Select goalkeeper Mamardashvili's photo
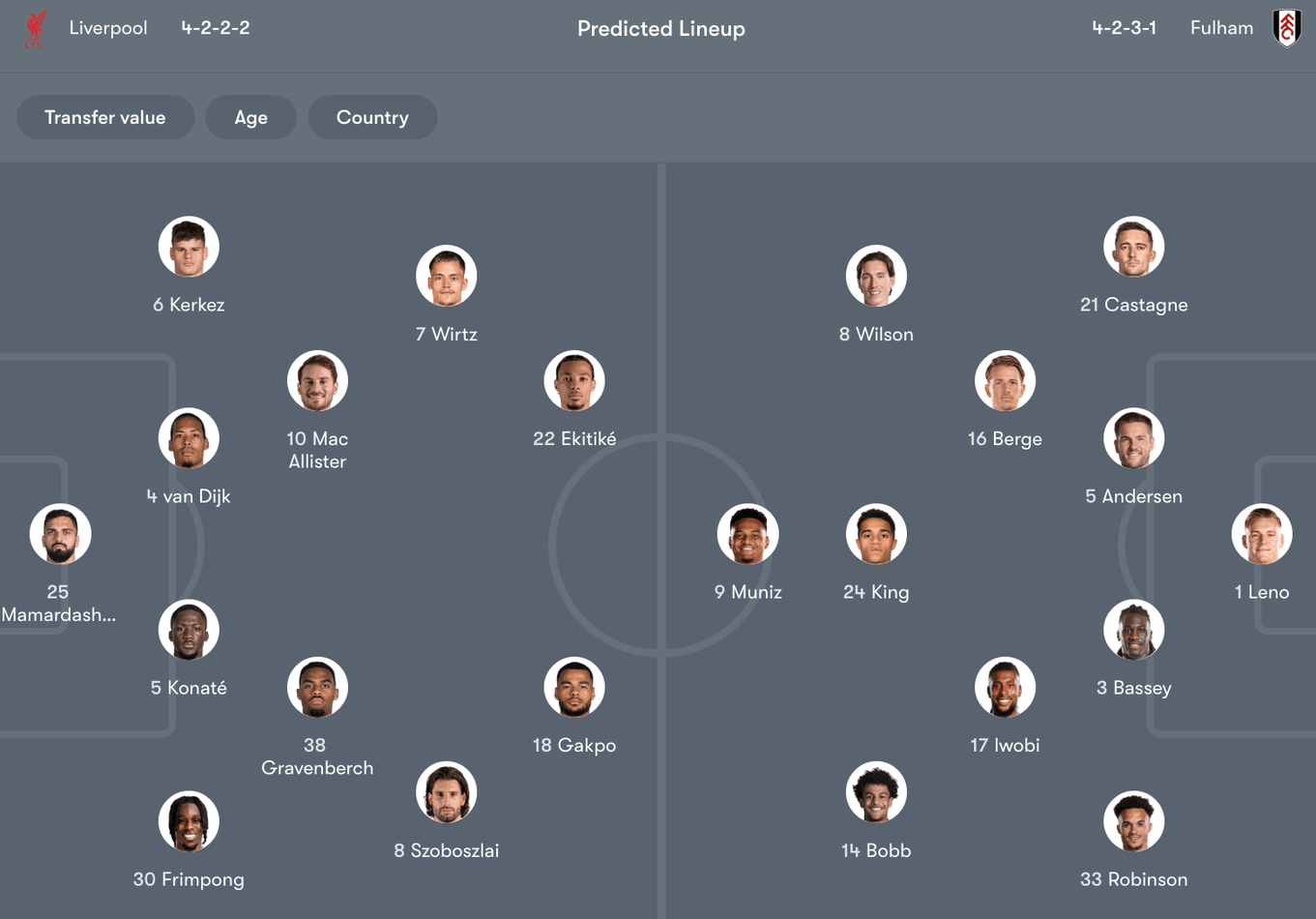 tap(60, 534)
